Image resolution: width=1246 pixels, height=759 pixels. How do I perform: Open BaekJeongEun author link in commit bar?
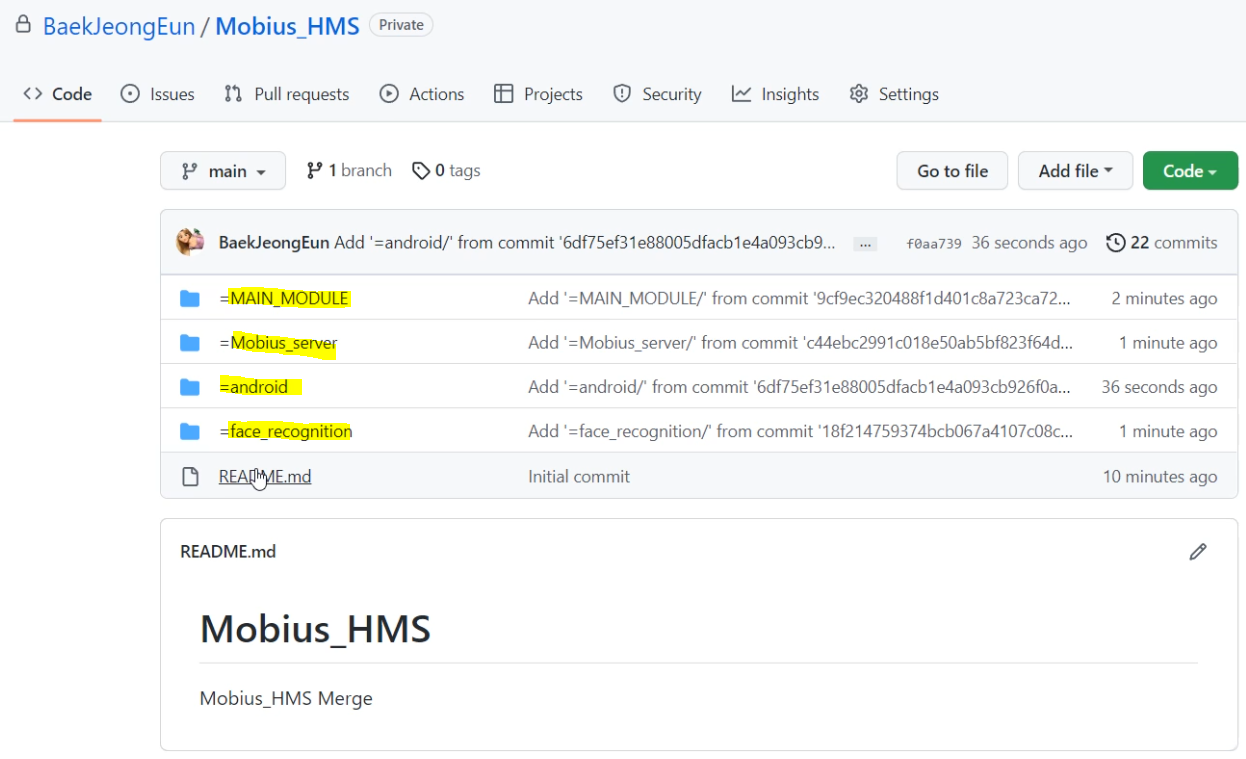(274, 243)
